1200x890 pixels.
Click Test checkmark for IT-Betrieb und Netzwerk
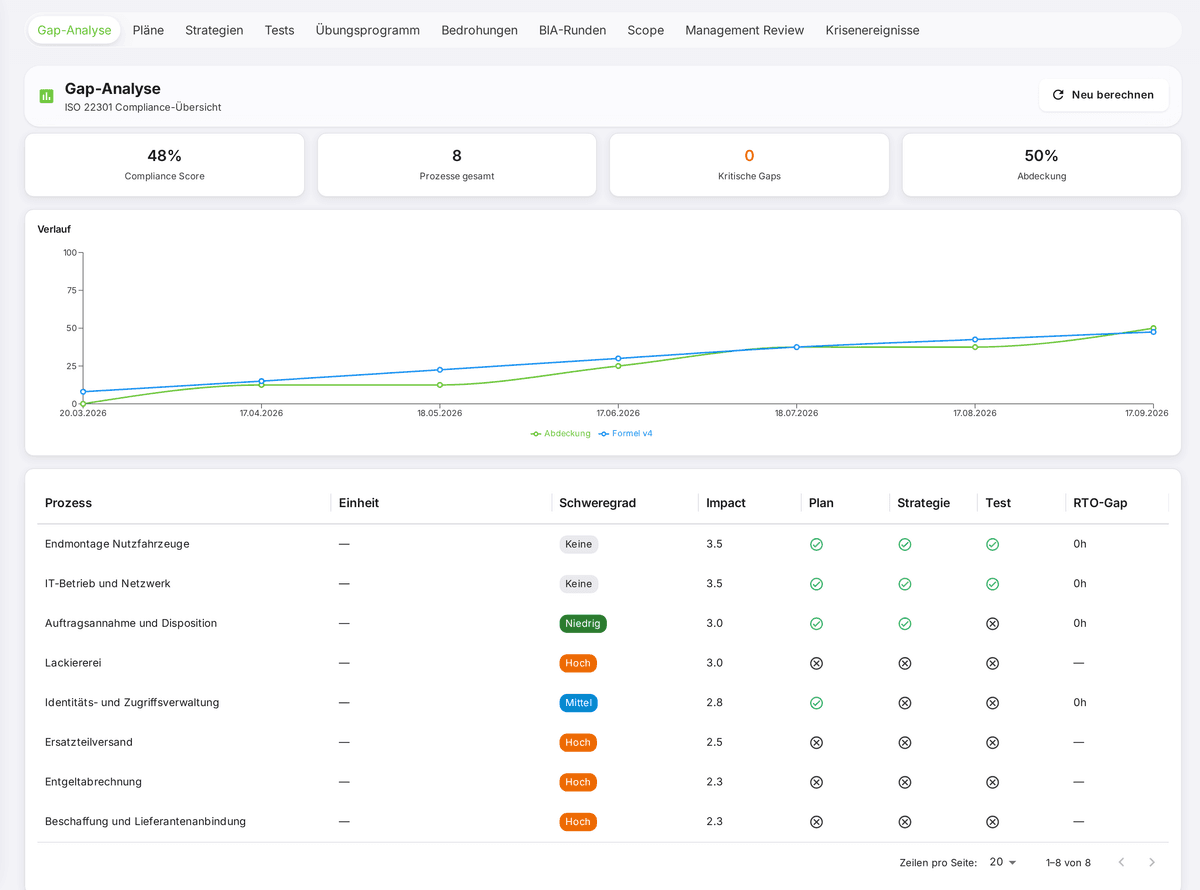tap(992, 584)
